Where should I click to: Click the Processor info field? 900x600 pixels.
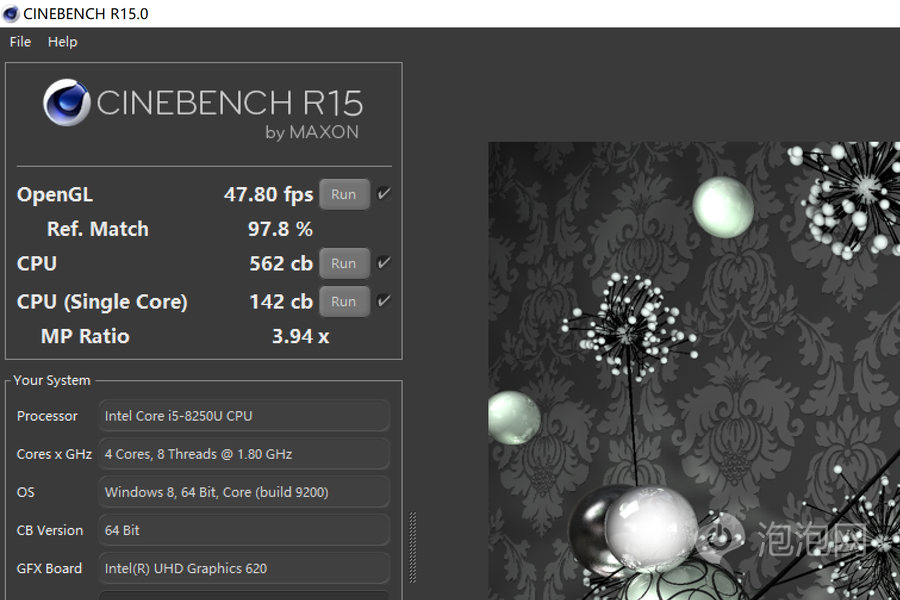tap(245, 416)
